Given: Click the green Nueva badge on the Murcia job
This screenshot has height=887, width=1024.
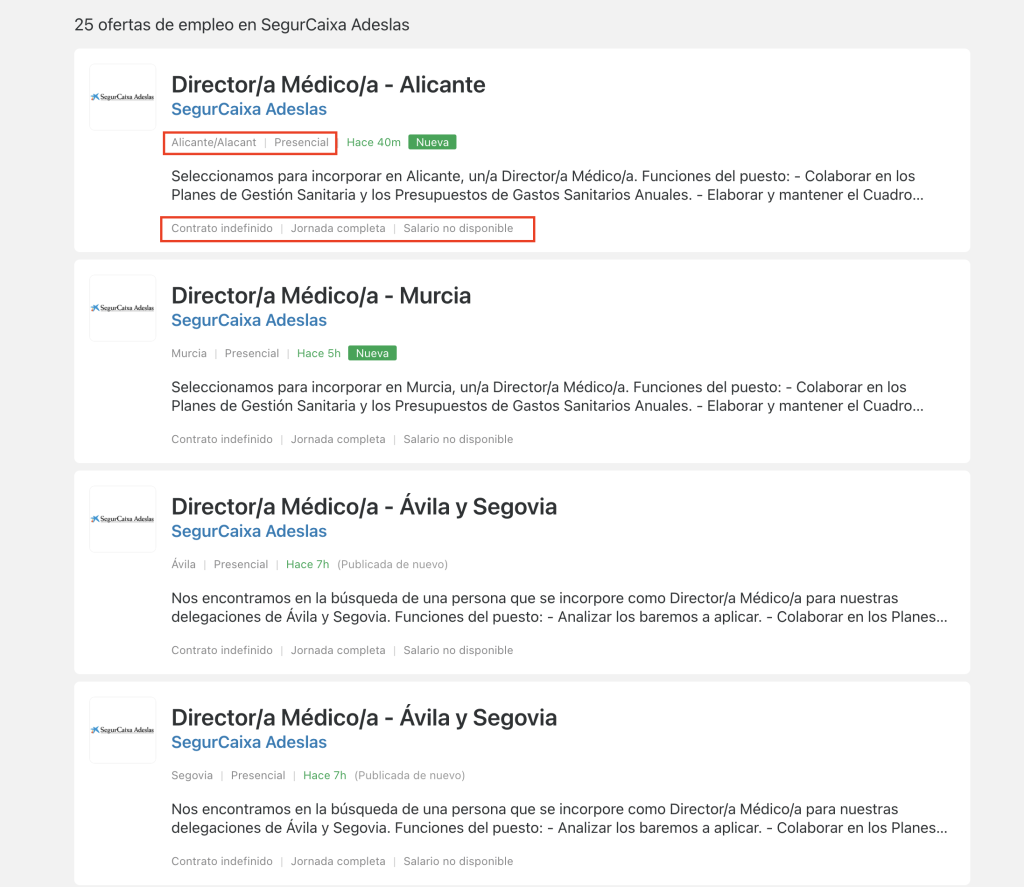Looking at the screenshot, I should coord(372,353).
